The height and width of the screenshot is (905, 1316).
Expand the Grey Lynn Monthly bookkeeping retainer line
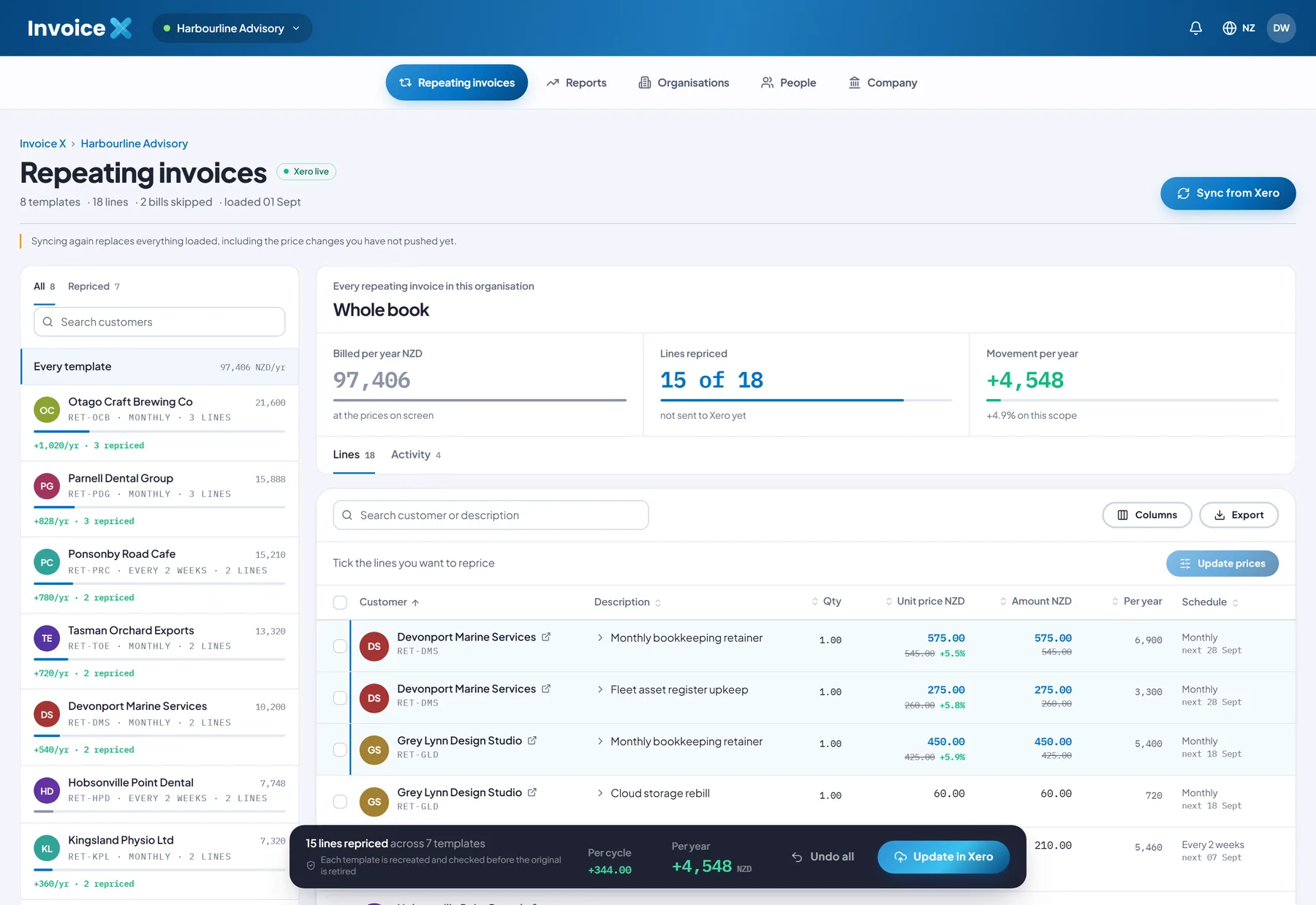pyautogui.click(x=600, y=741)
